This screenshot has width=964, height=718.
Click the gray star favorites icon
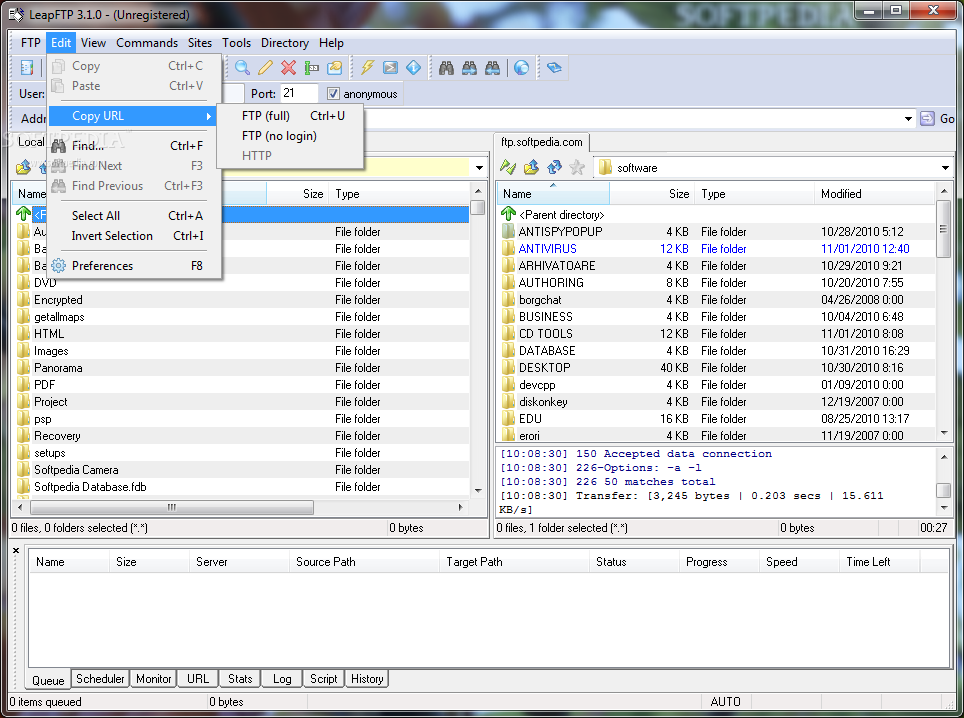[x=577, y=167]
